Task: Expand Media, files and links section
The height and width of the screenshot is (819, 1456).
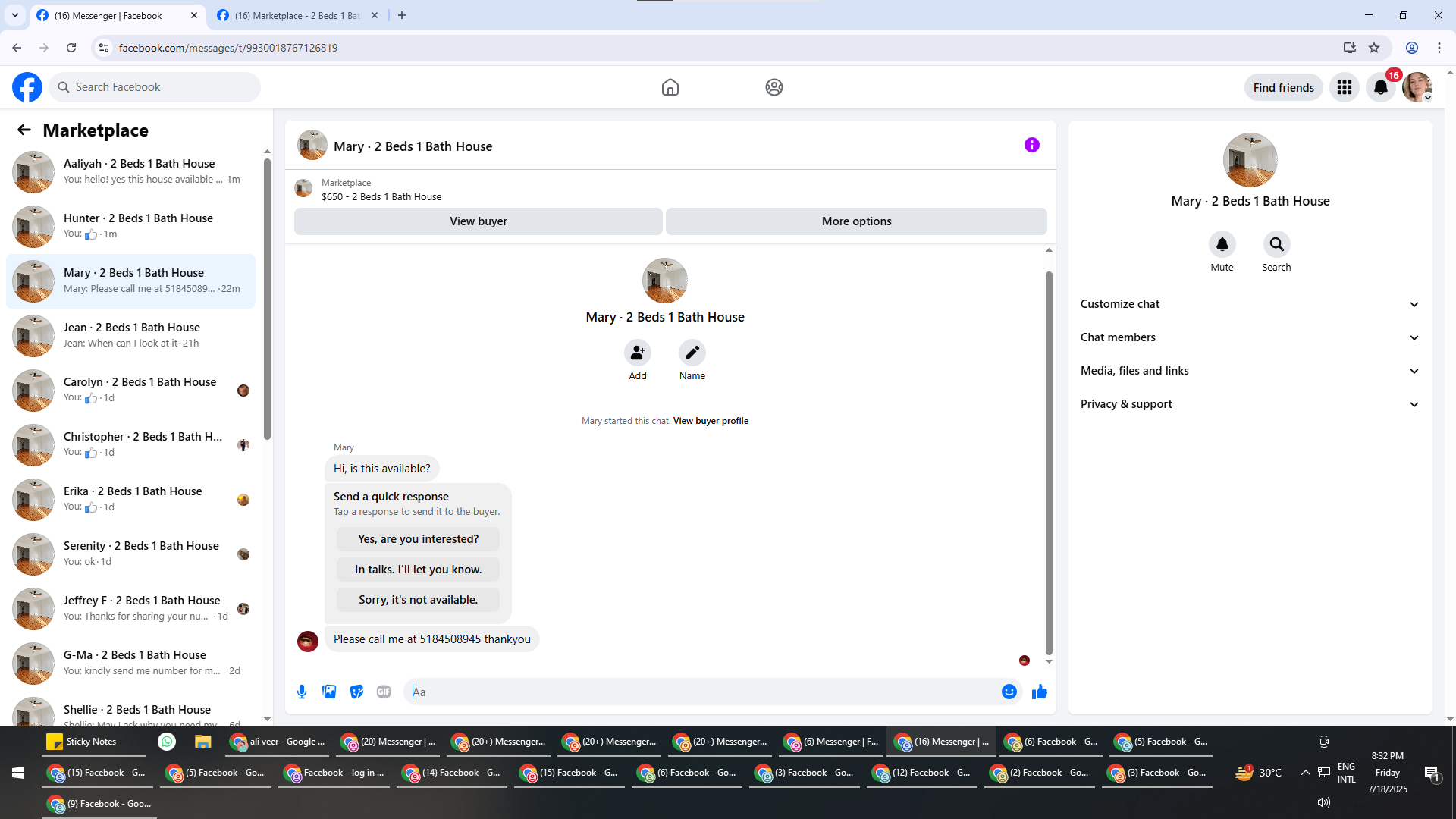Action: point(1249,371)
